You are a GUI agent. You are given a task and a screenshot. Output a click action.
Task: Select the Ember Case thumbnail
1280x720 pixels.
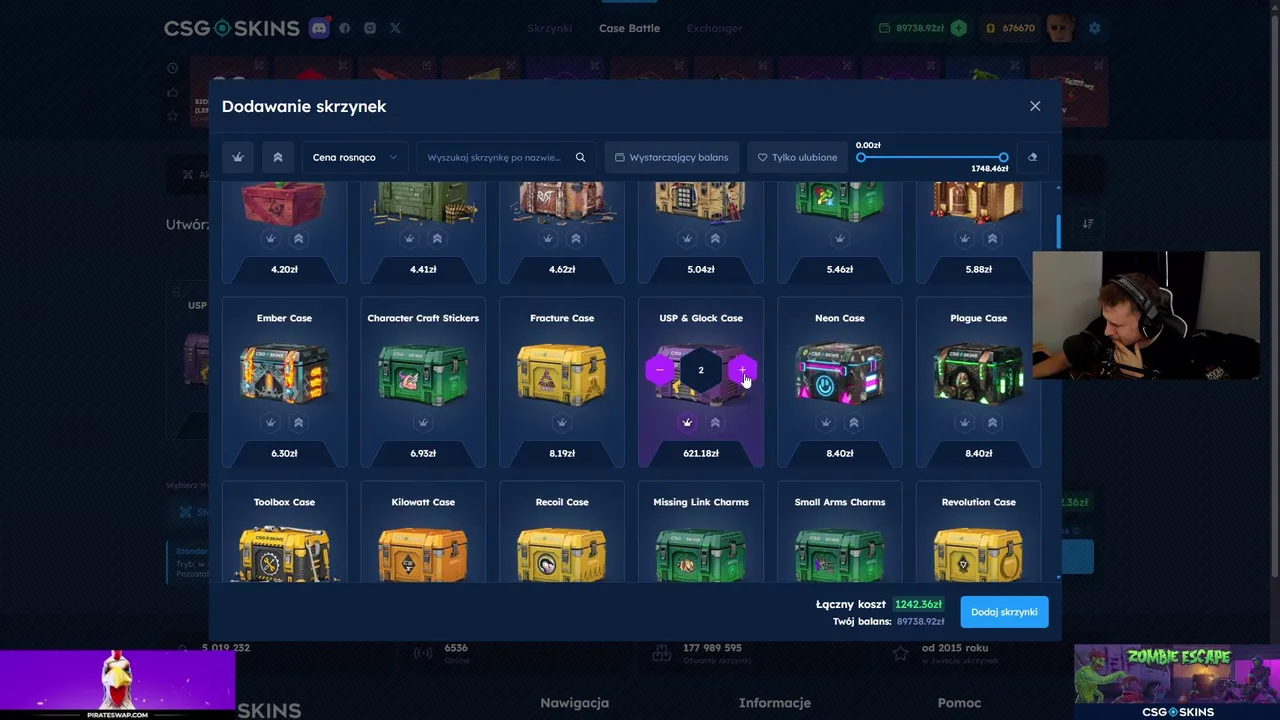[284, 372]
